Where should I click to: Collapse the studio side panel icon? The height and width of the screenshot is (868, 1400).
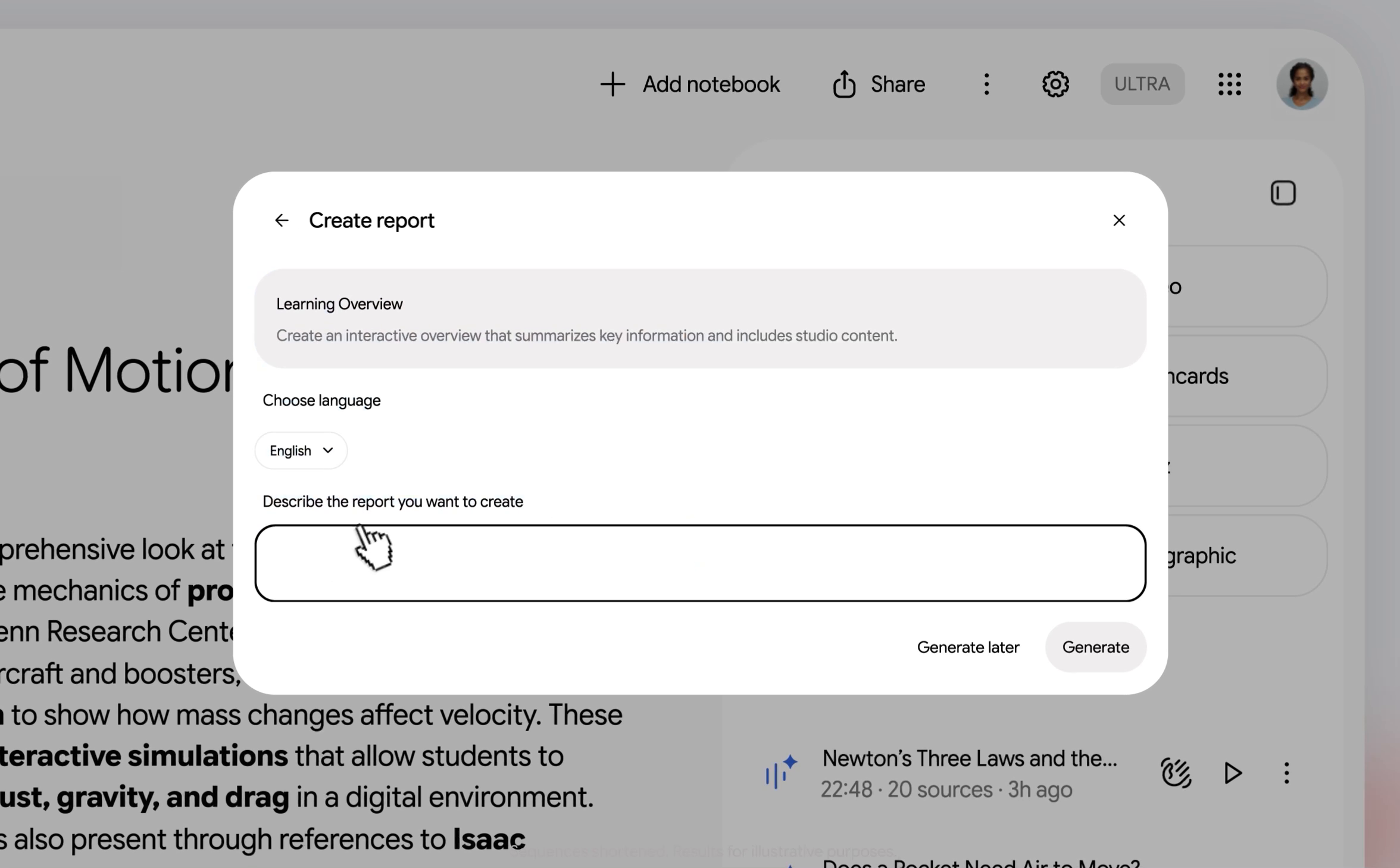point(1283,193)
